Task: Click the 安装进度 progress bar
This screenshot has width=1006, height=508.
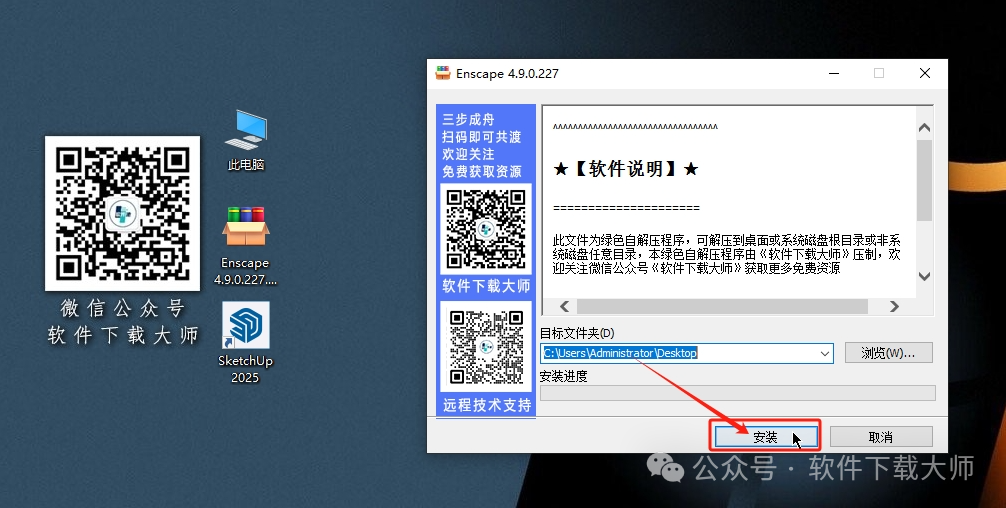Action: (737, 393)
